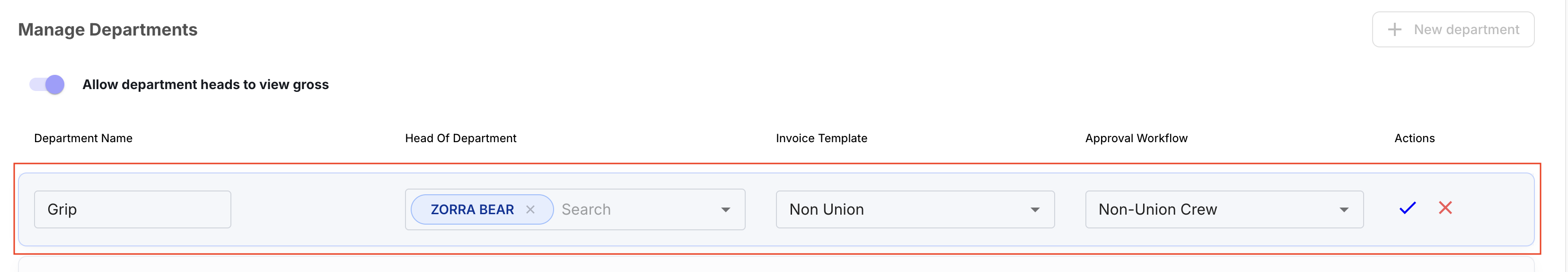This screenshot has width=1568, height=272.
Task: Click the Actions column header
Action: coord(1414,138)
